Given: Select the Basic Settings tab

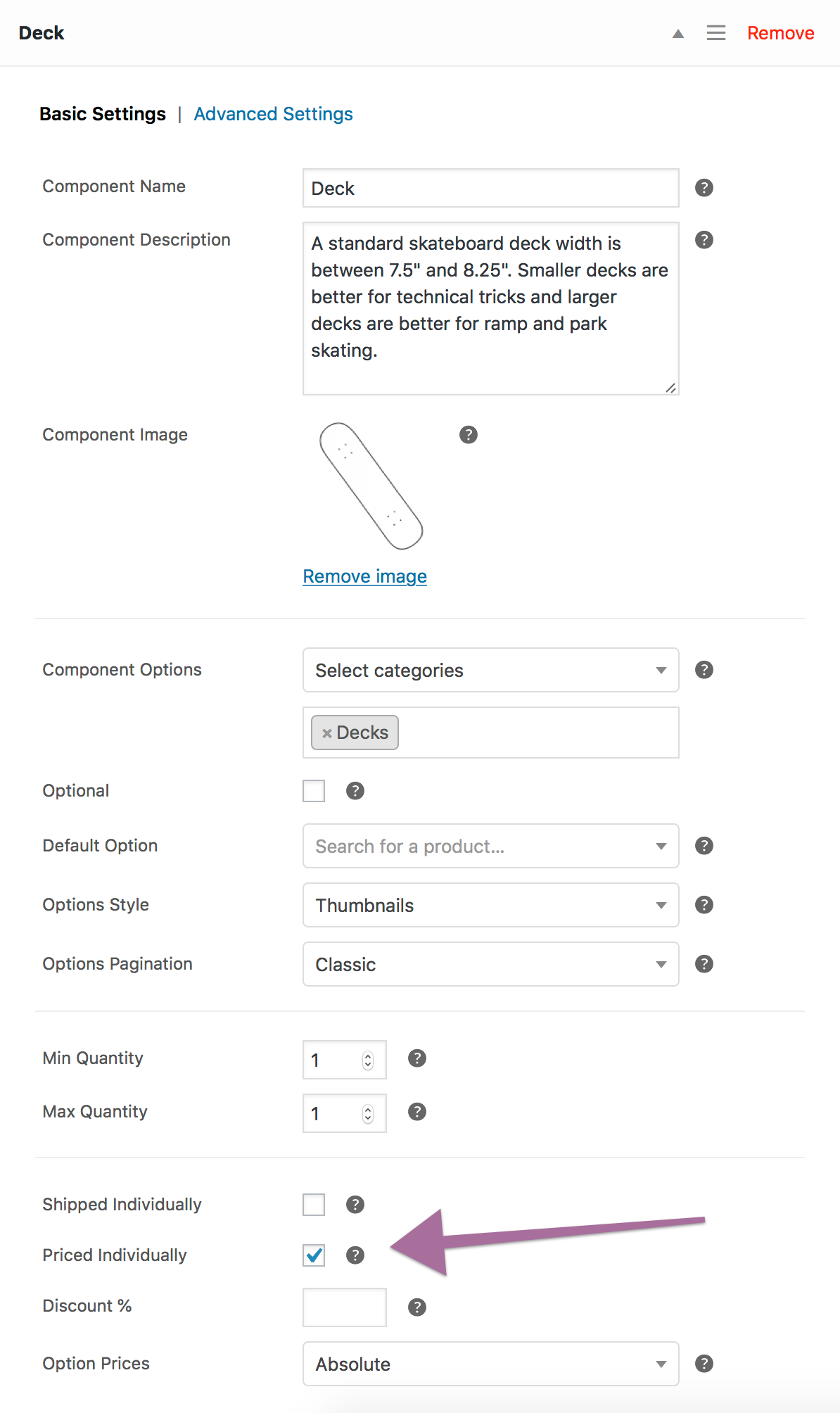Looking at the screenshot, I should point(103,114).
